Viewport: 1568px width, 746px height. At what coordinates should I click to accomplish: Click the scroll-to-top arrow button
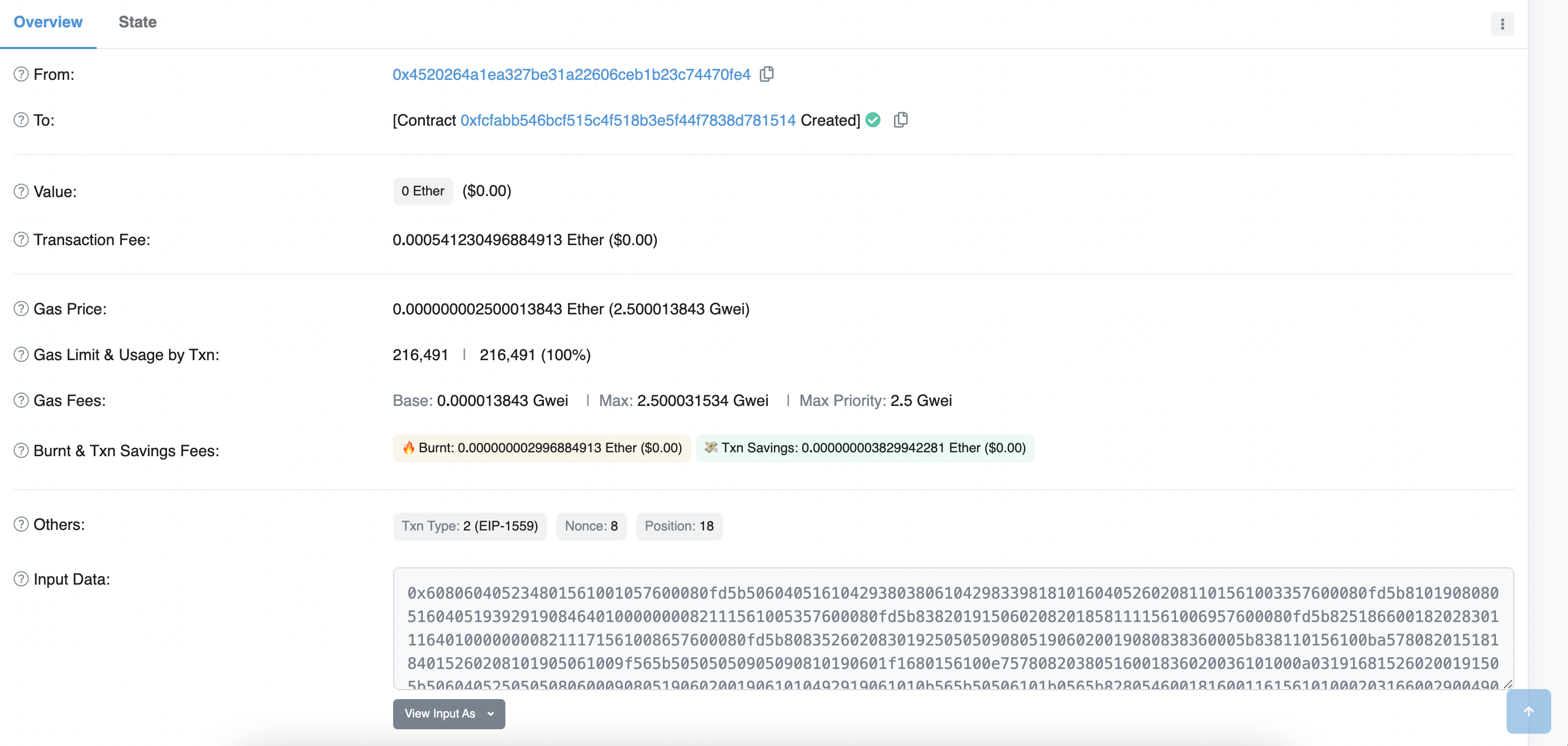(1528, 711)
